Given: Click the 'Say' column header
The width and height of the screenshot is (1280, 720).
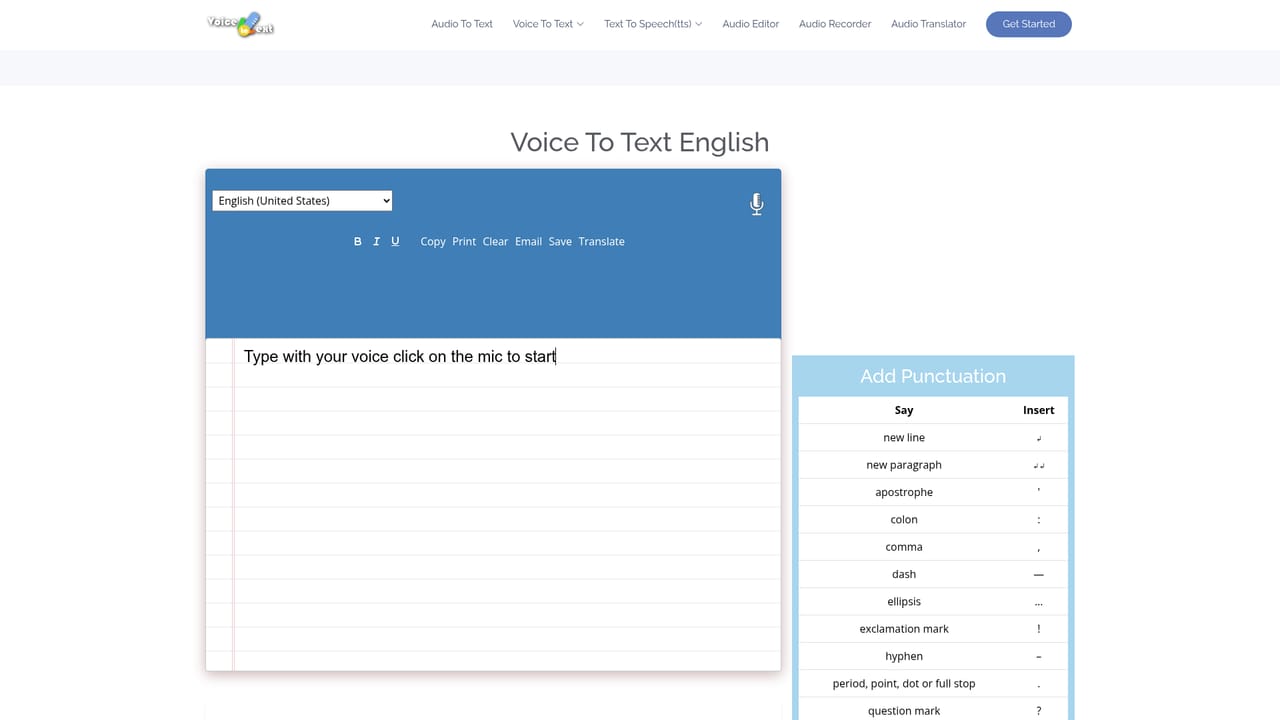Looking at the screenshot, I should click(904, 410).
